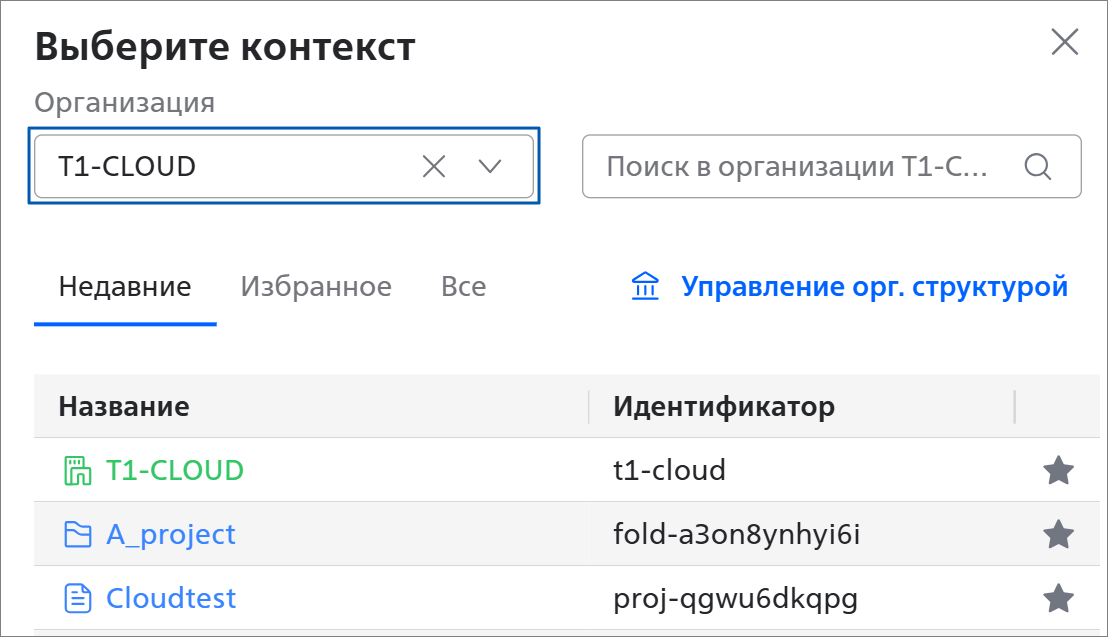Toggle favorite star for Cloudtest row

(1059, 598)
